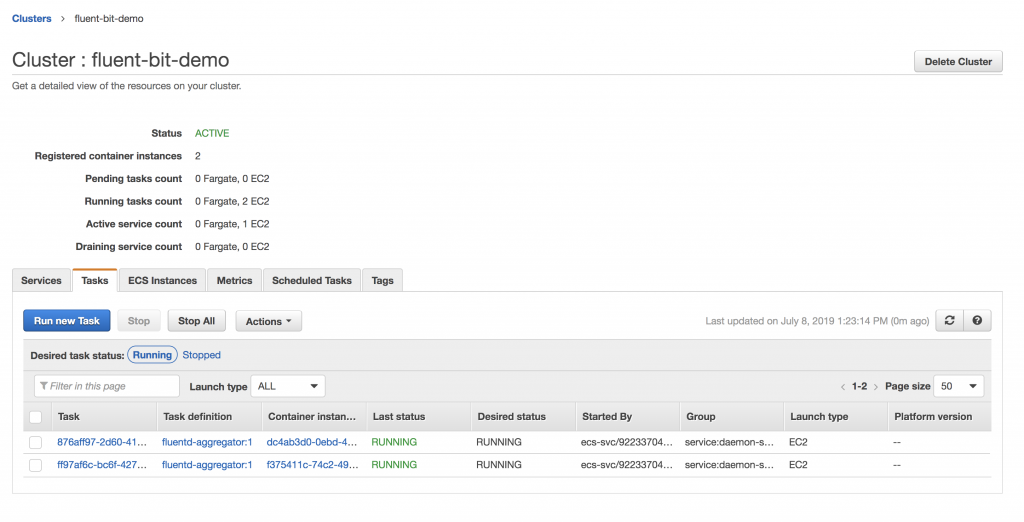Open container instance f375411c-74c2 link

pos(312,465)
